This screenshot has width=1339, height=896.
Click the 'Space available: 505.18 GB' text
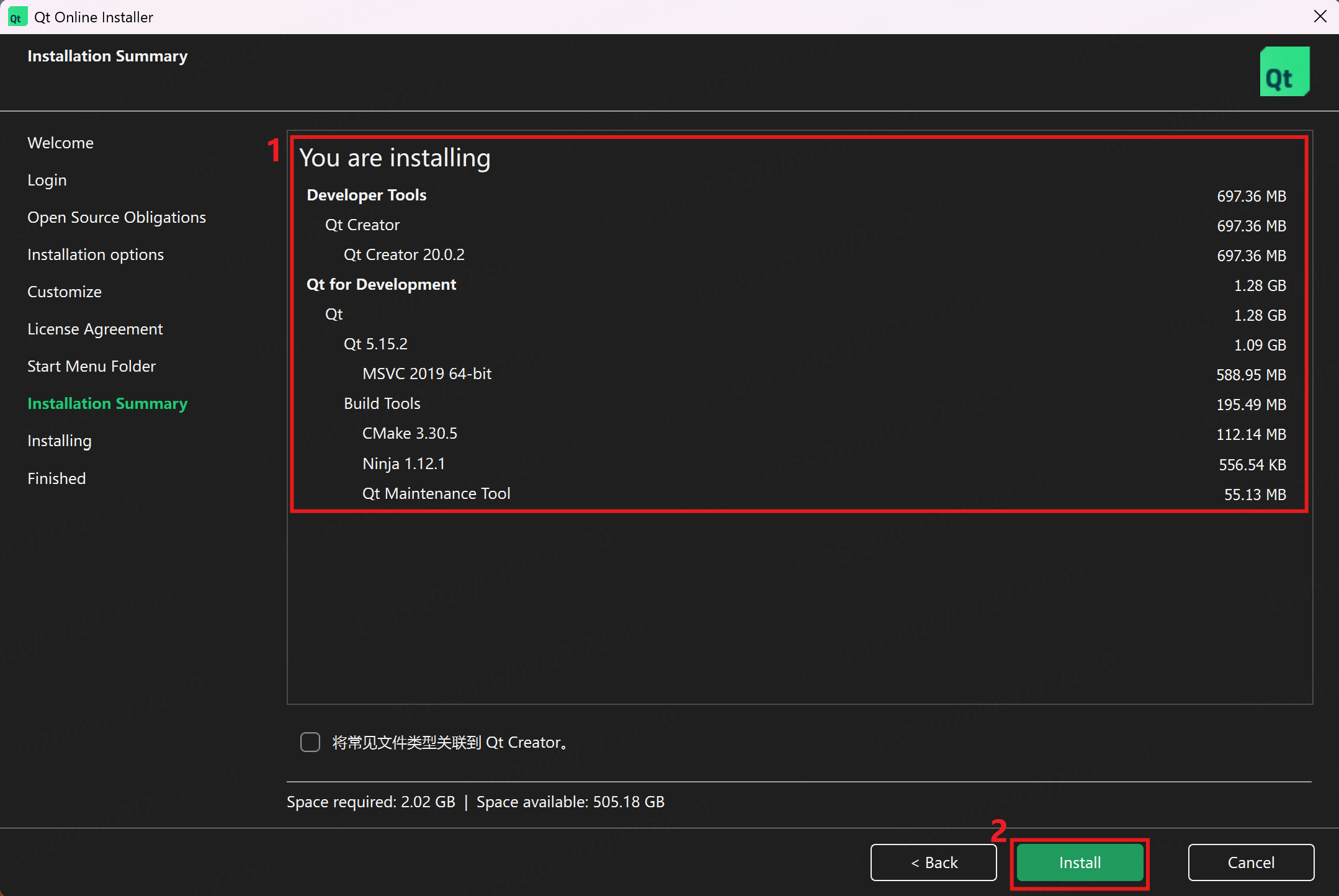click(x=570, y=802)
